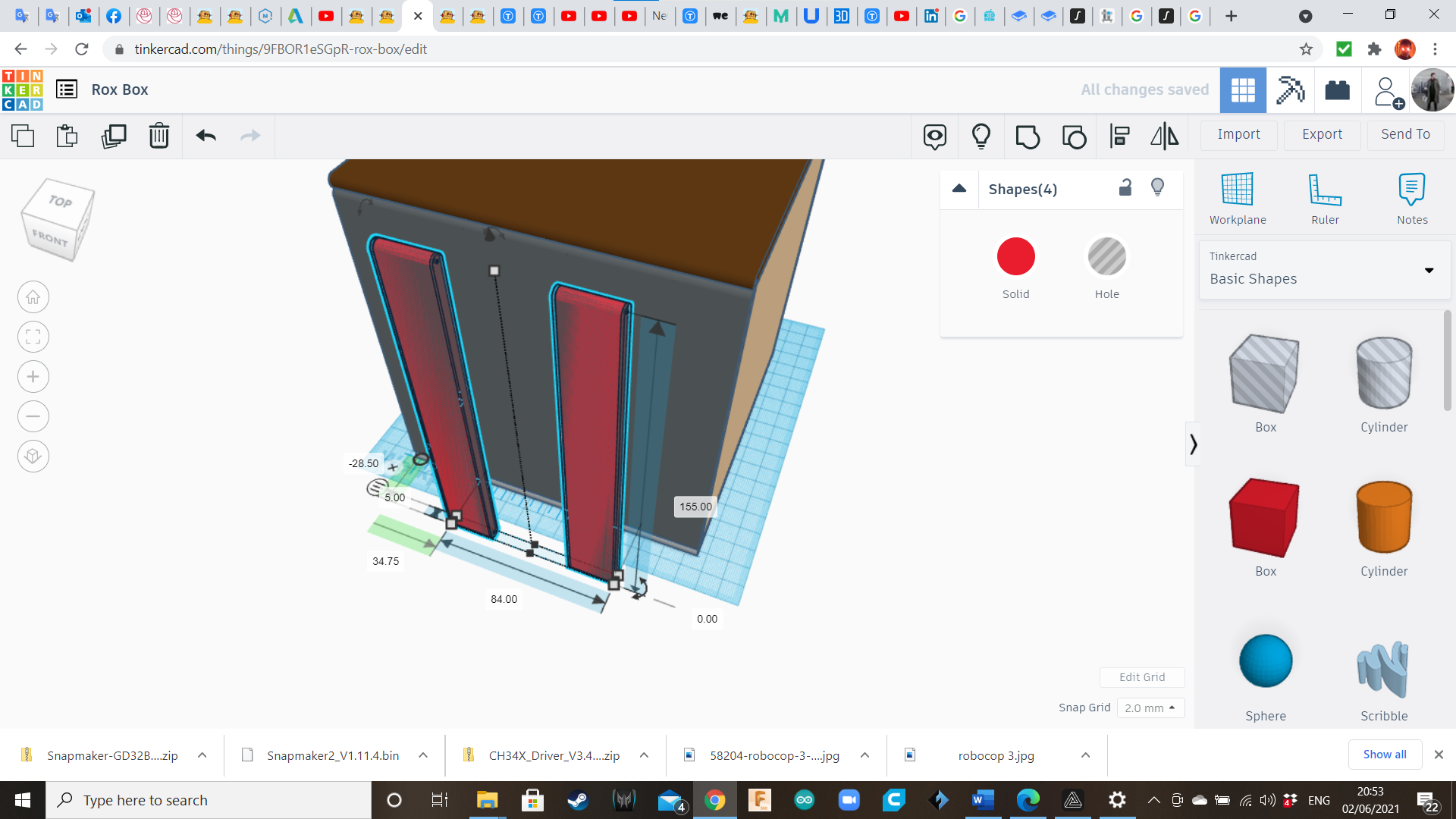Viewport: 1456px width, 819px height.
Task: Click the Group shapes icon
Action: (1028, 136)
